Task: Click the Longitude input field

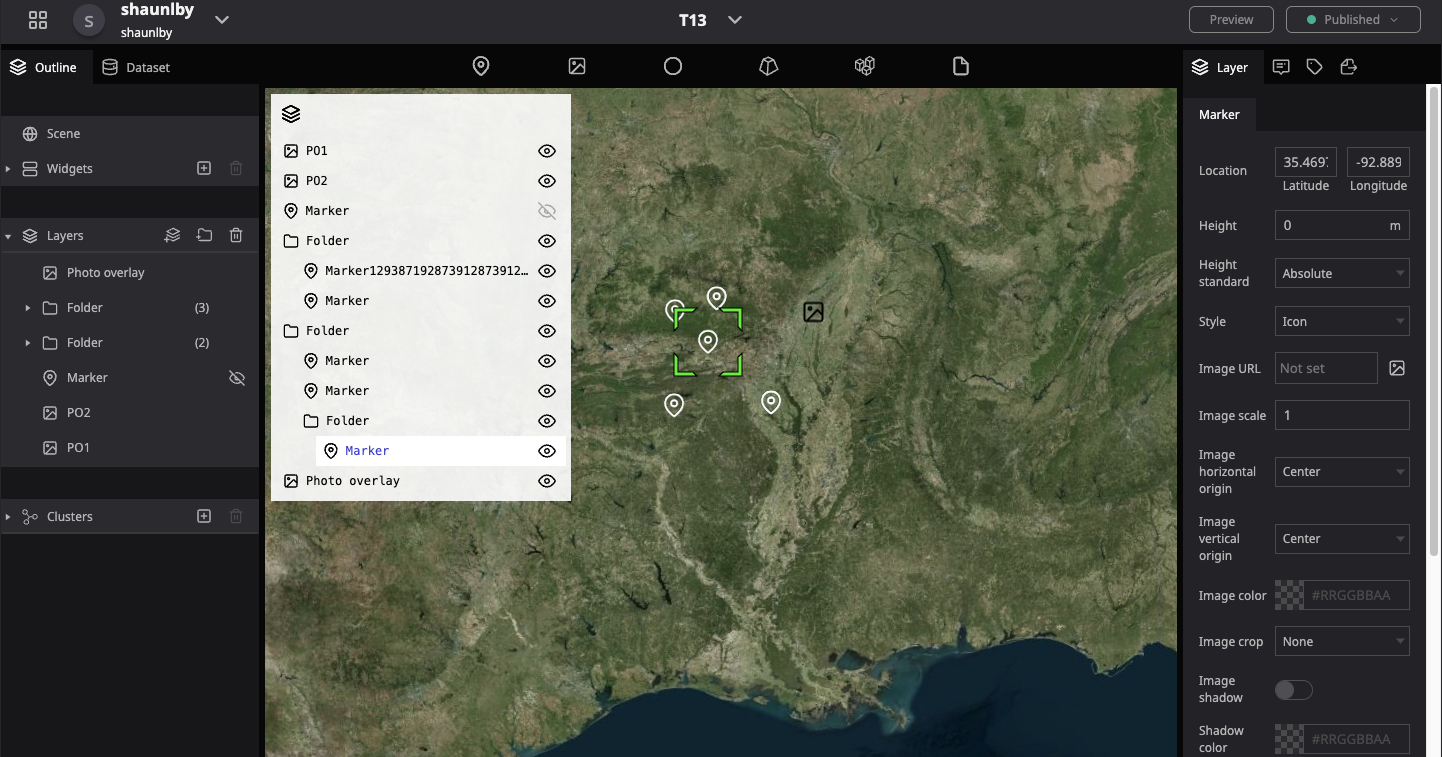Action: pyautogui.click(x=1377, y=161)
